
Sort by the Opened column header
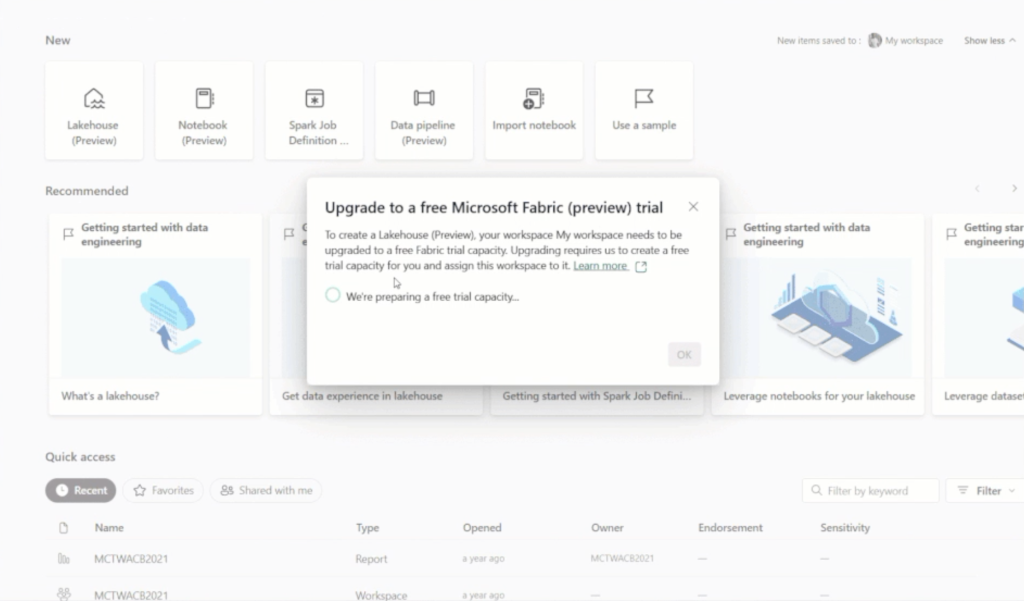(x=482, y=528)
